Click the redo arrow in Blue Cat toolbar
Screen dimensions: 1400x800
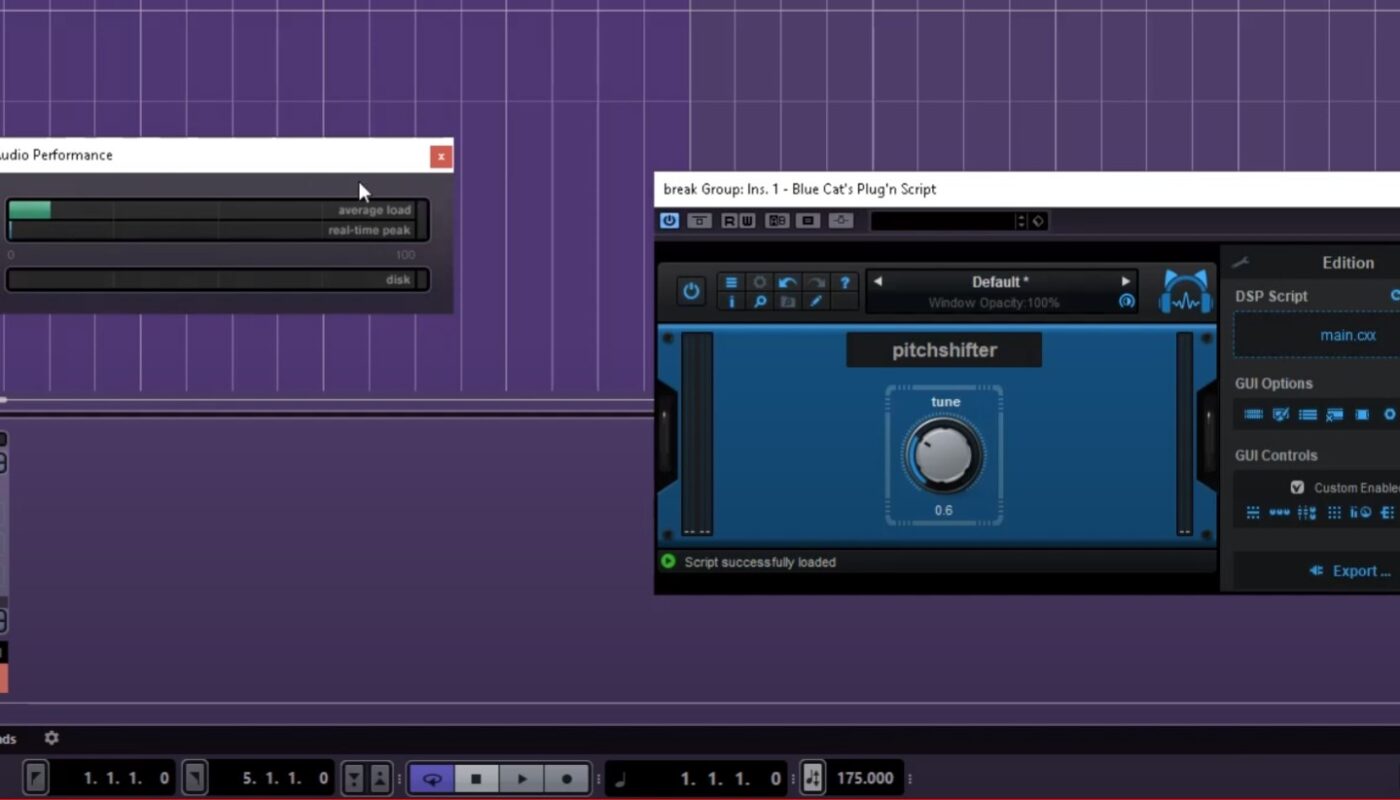816,282
